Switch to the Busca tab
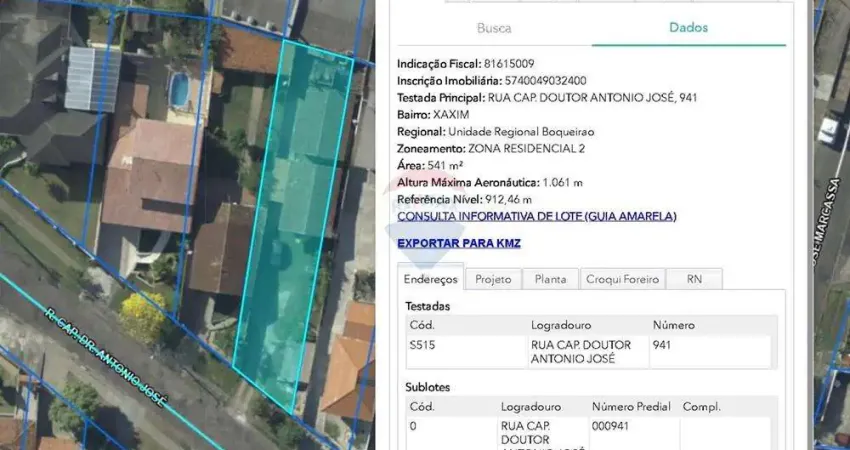850x450 pixels. (494, 28)
